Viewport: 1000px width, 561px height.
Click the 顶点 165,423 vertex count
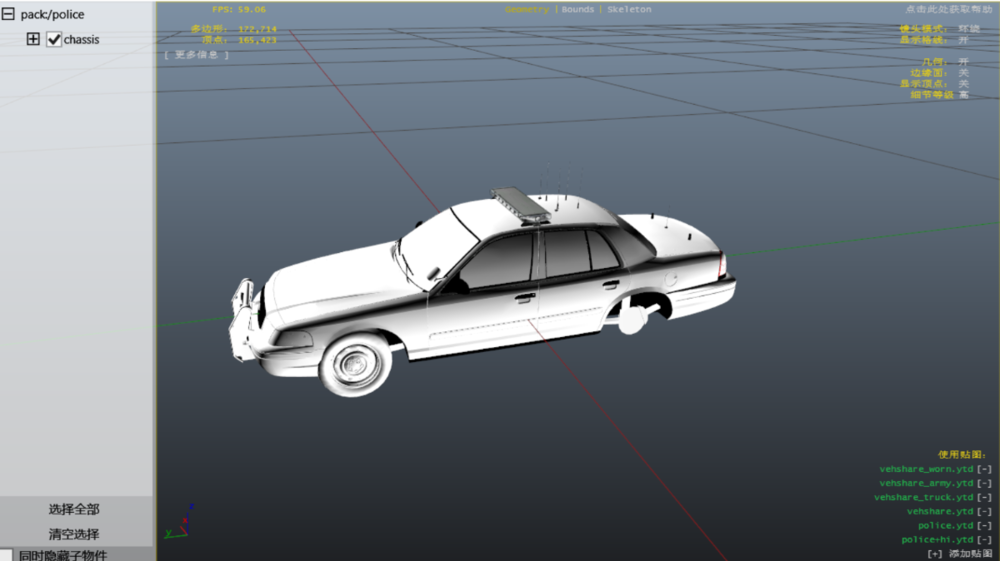[x=239, y=40]
